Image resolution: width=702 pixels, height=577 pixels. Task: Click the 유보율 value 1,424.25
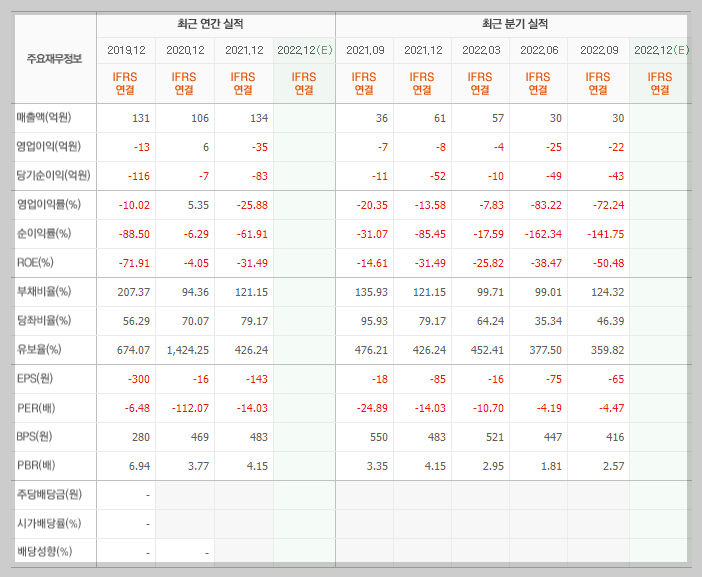tap(188, 350)
